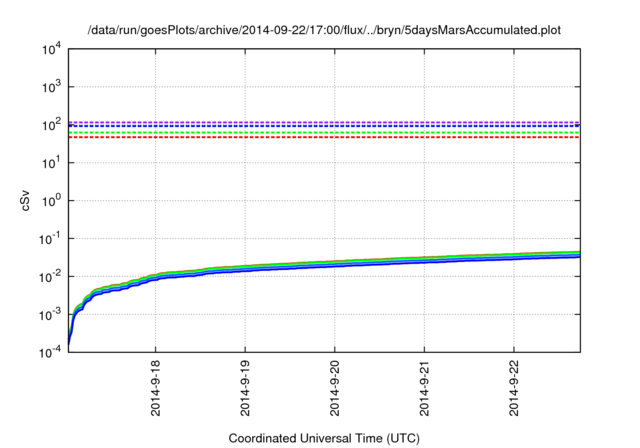Click the 10^-3 y-axis tick label
Image resolution: width=640 pixels, height=448 pixels.
coord(50,315)
